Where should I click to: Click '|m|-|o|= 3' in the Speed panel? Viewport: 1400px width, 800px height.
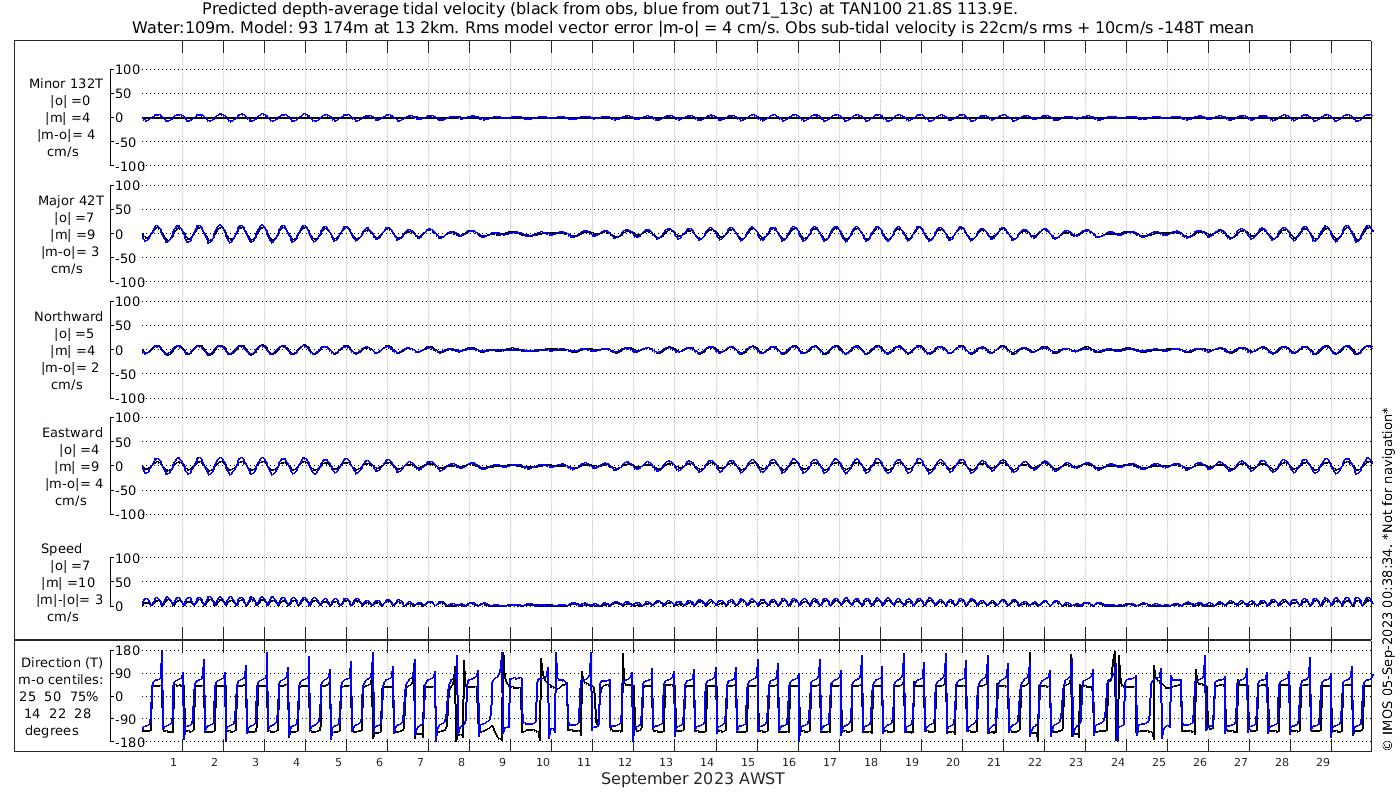69,599
